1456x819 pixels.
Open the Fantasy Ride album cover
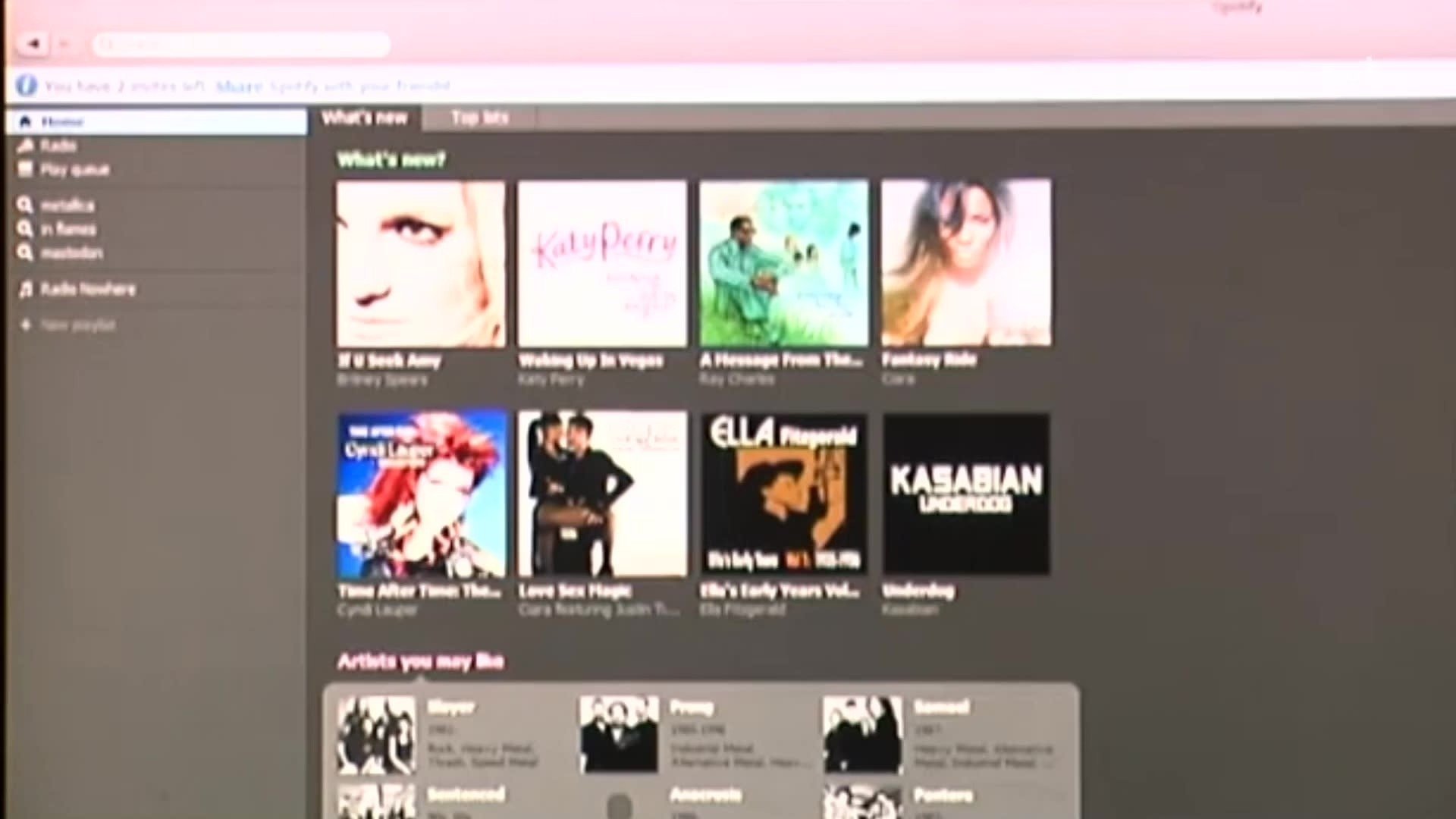click(966, 262)
